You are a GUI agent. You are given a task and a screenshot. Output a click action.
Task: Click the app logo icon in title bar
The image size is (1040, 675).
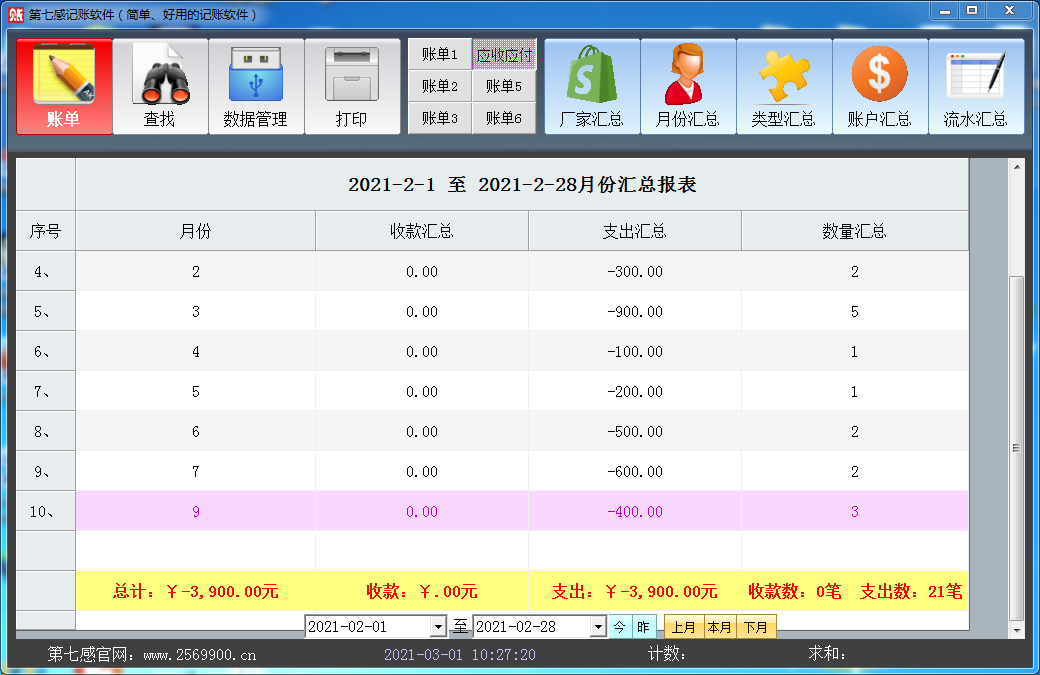[x=16, y=15]
